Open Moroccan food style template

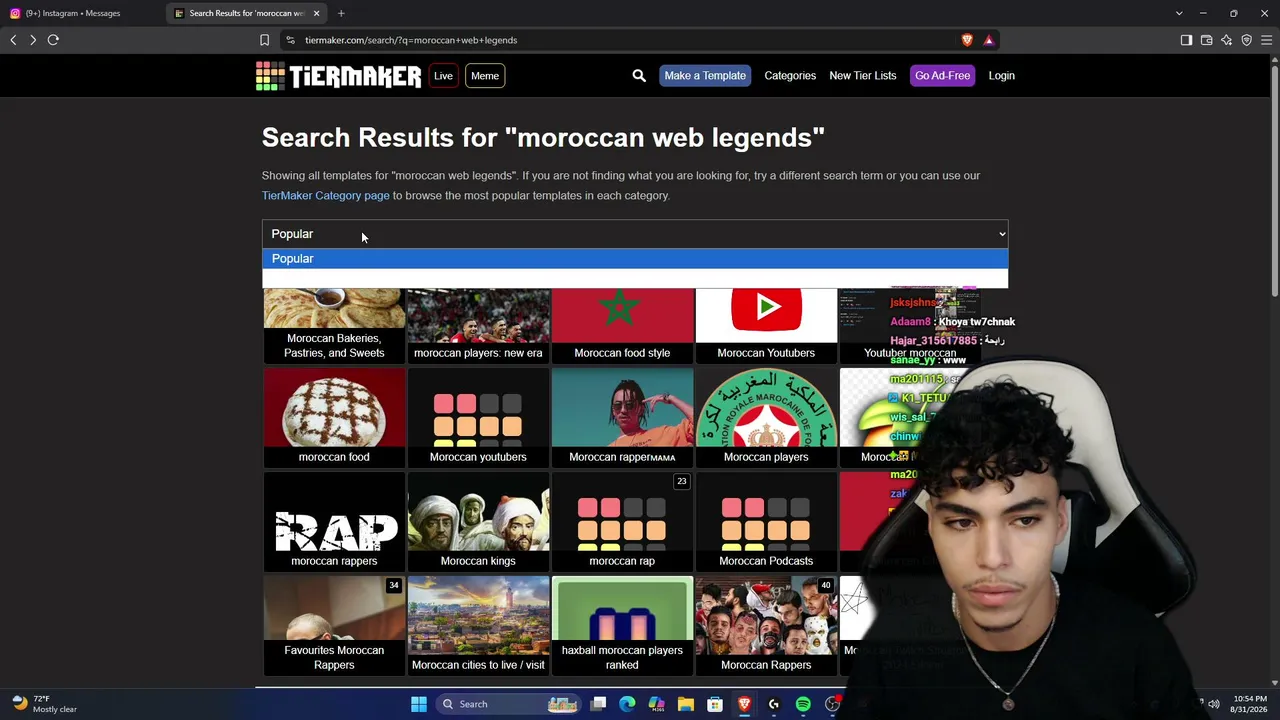pos(622,325)
